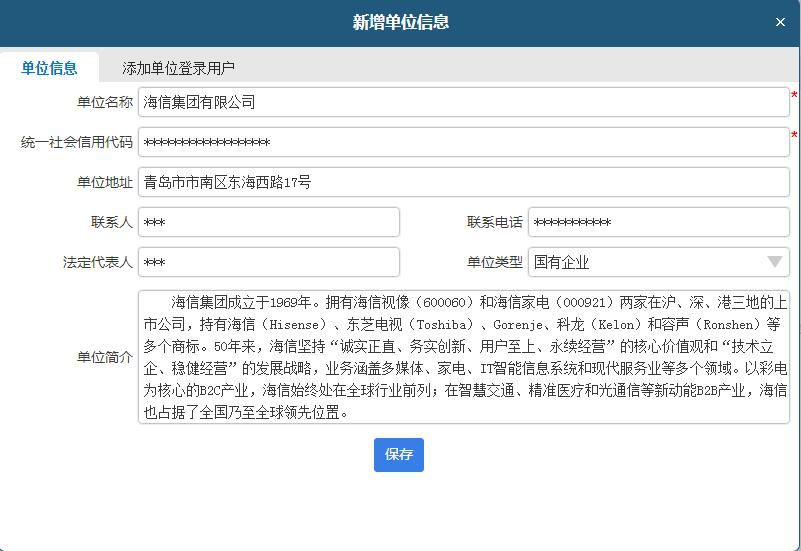Click into the 联系人 field
Image resolution: width=801 pixels, height=551 pixels.
pyautogui.click(x=268, y=222)
